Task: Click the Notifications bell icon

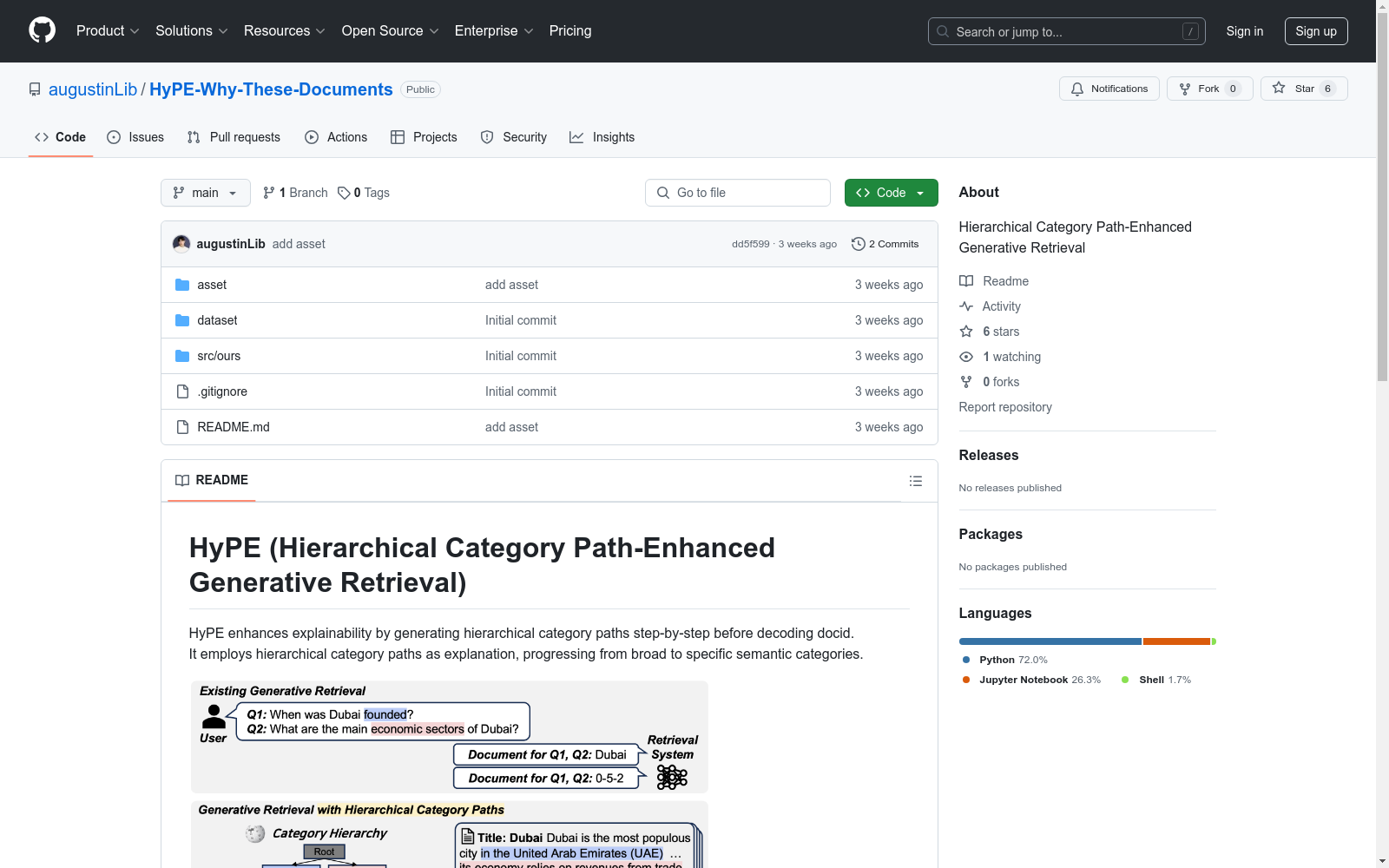Action: 1077,89
